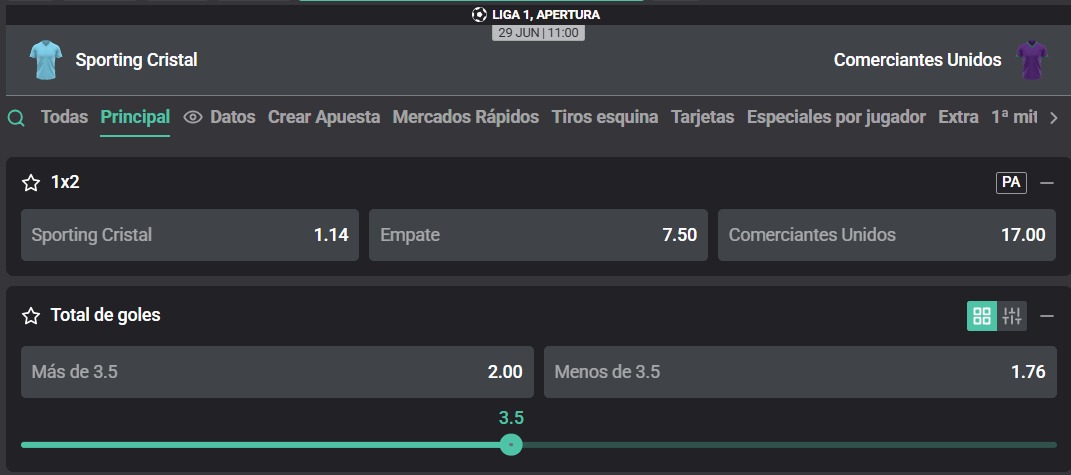
Task: Click the PA badge in 1x2
Action: pyautogui.click(x=1011, y=182)
